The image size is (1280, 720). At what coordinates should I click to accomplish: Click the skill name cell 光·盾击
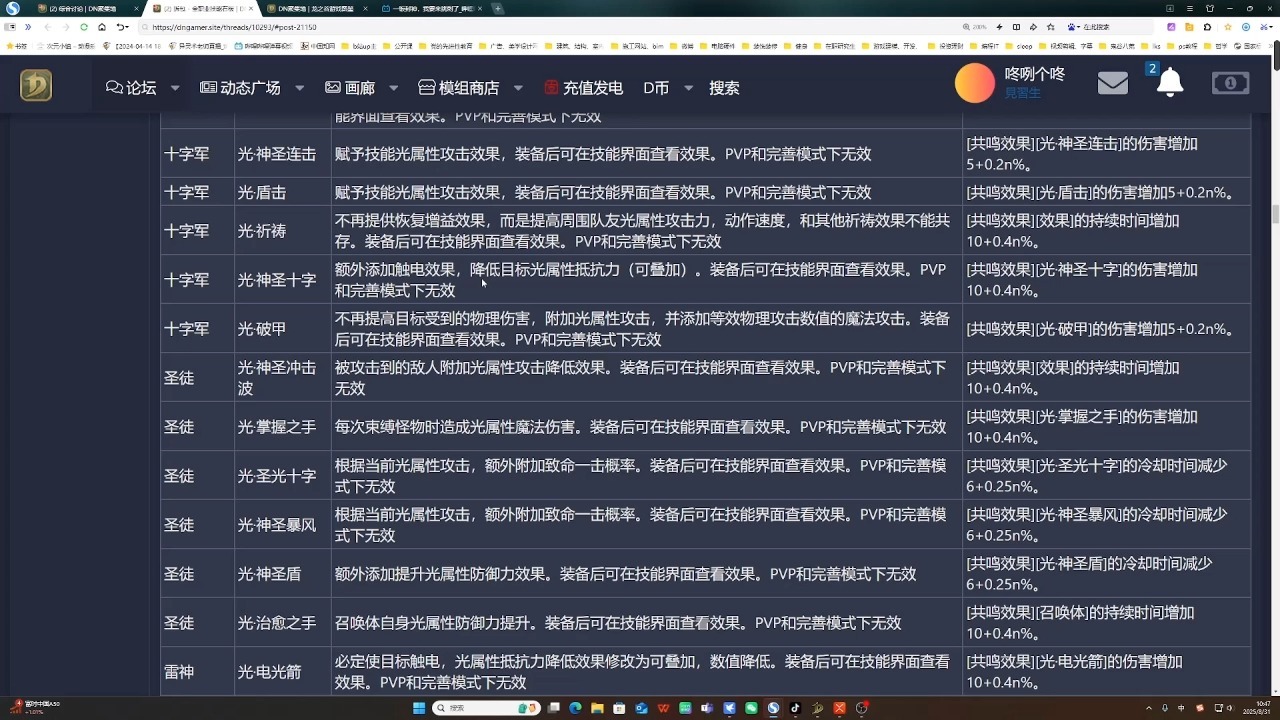(x=283, y=192)
